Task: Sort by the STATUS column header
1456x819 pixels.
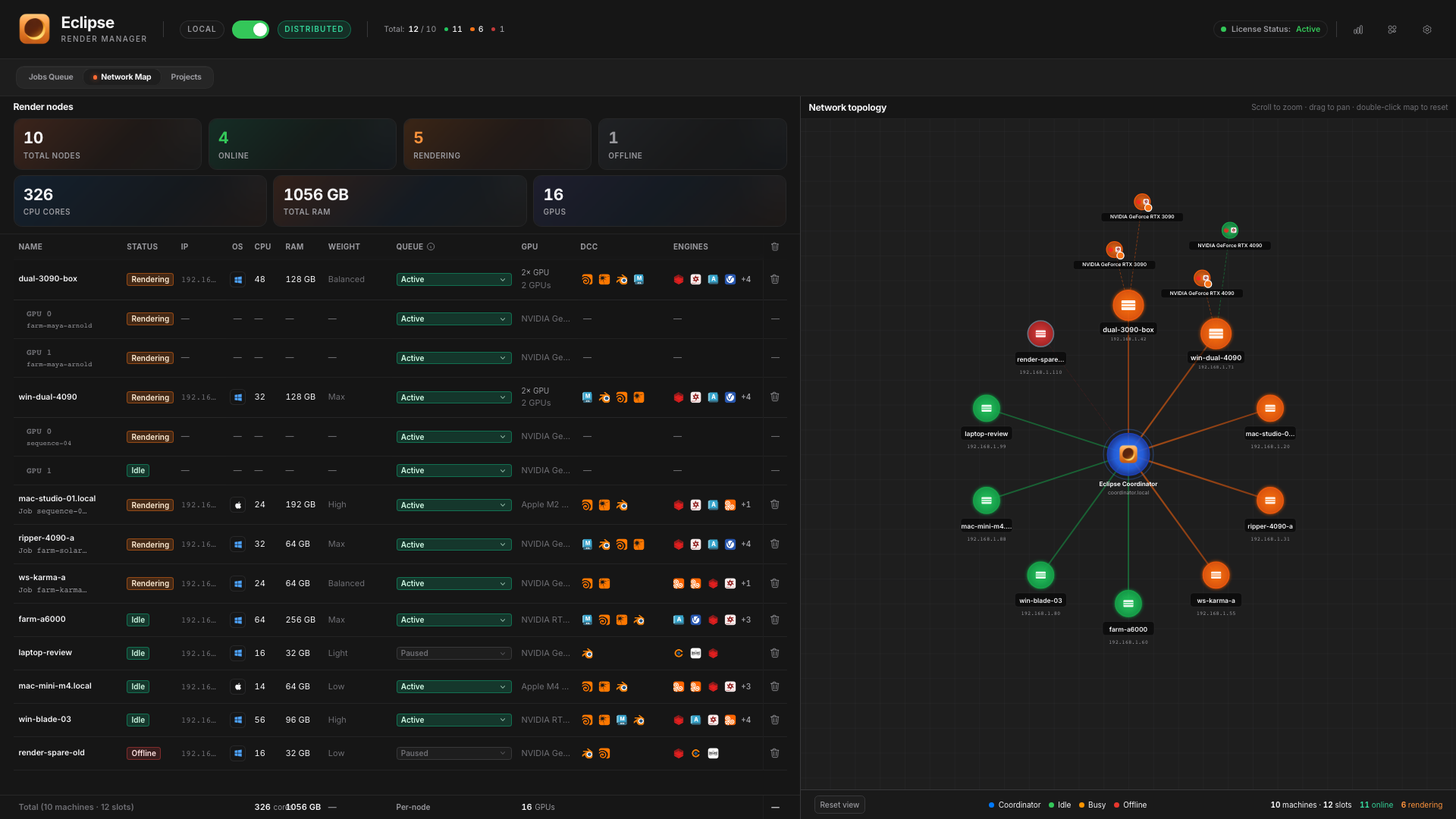Action: pyautogui.click(x=142, y=246)
